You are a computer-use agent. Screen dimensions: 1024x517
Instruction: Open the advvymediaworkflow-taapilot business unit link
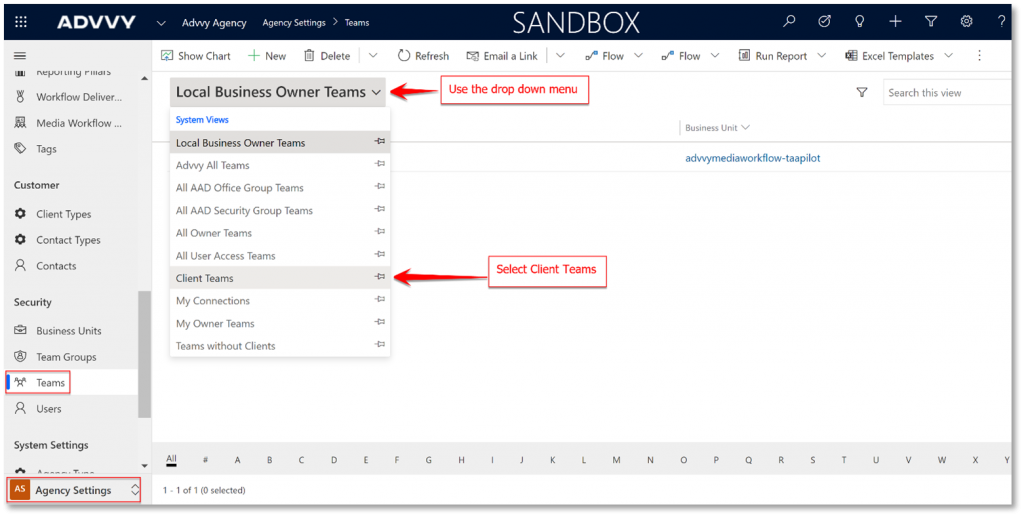click(753, 158)
